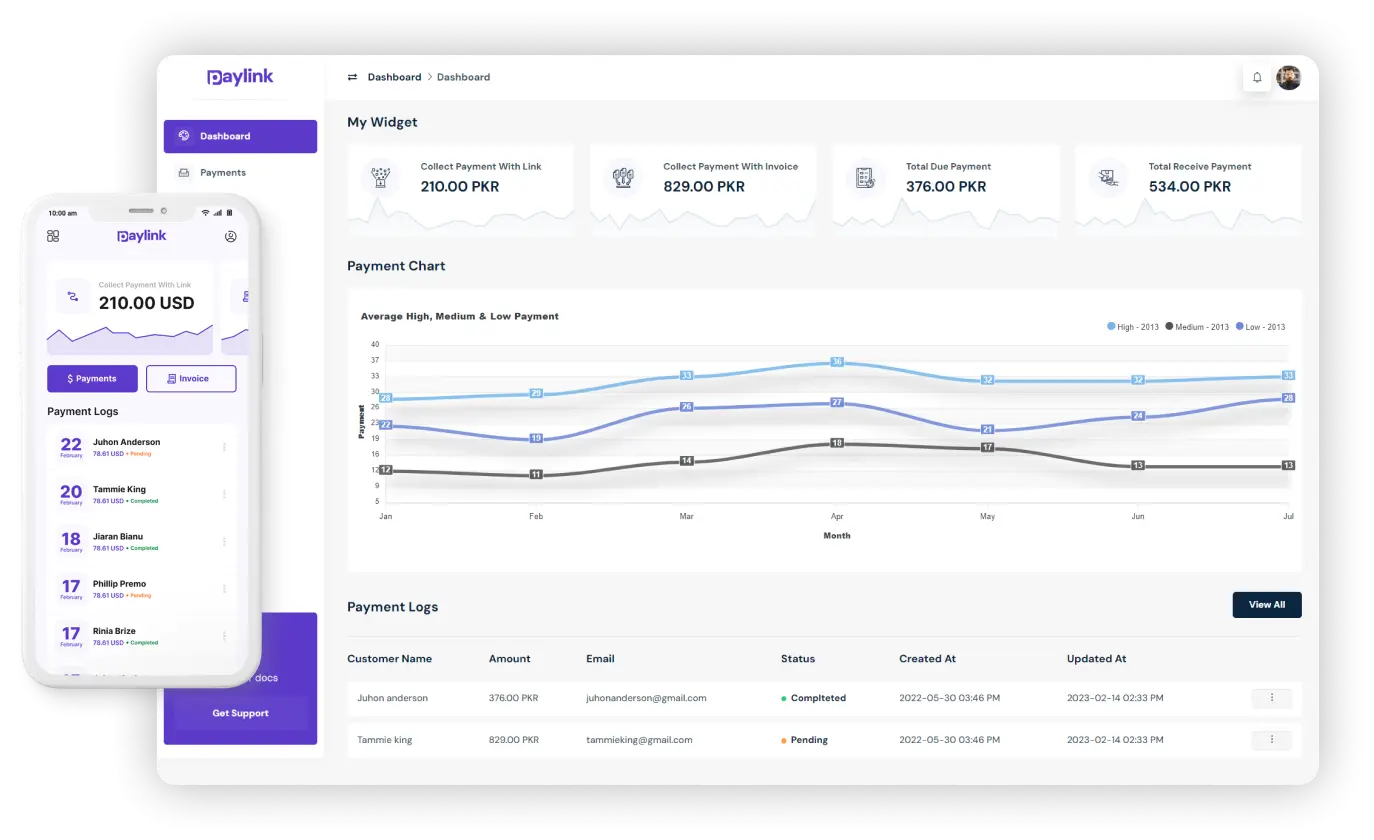The image size is (1374, 840).
Task: Open the user profile avatar
Action: tap(1288, 78)
